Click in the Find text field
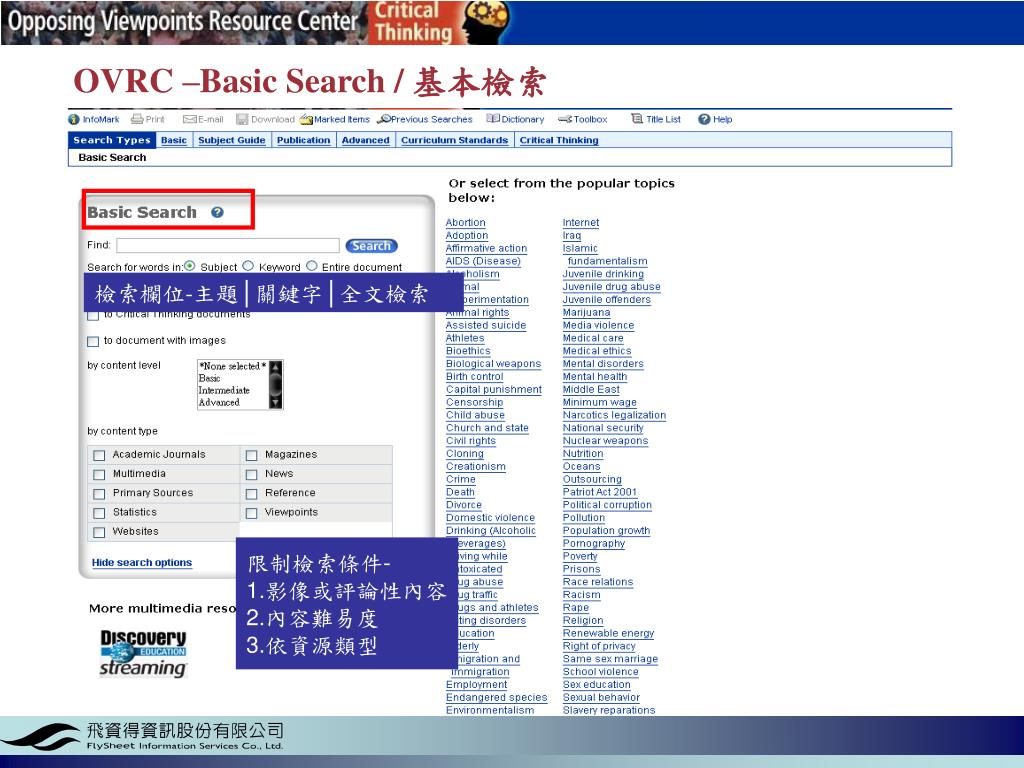This screenshot has width=1024, height=768. pyautogui.click(x=228, y=246)
